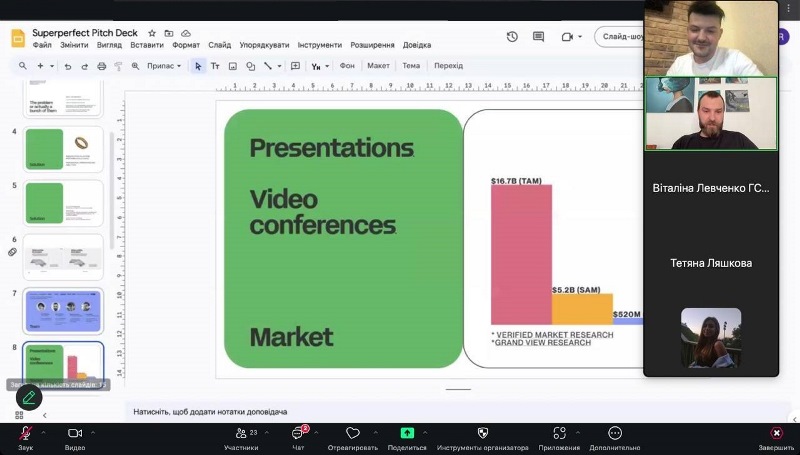Click the insert image icon

[x=233, y=66]
